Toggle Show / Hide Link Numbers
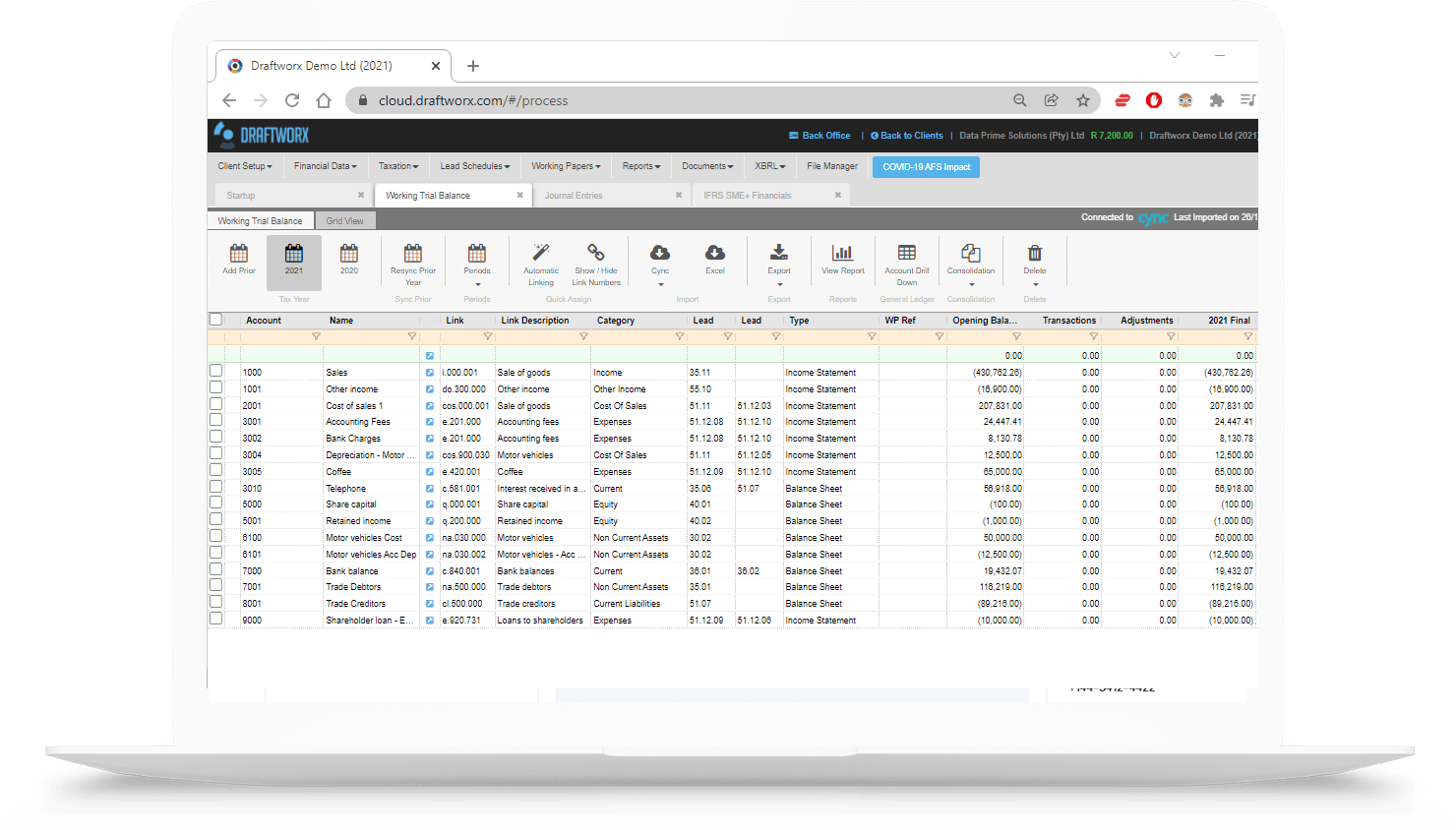Viewport: 1456px width, 830px height. (596, 254)
